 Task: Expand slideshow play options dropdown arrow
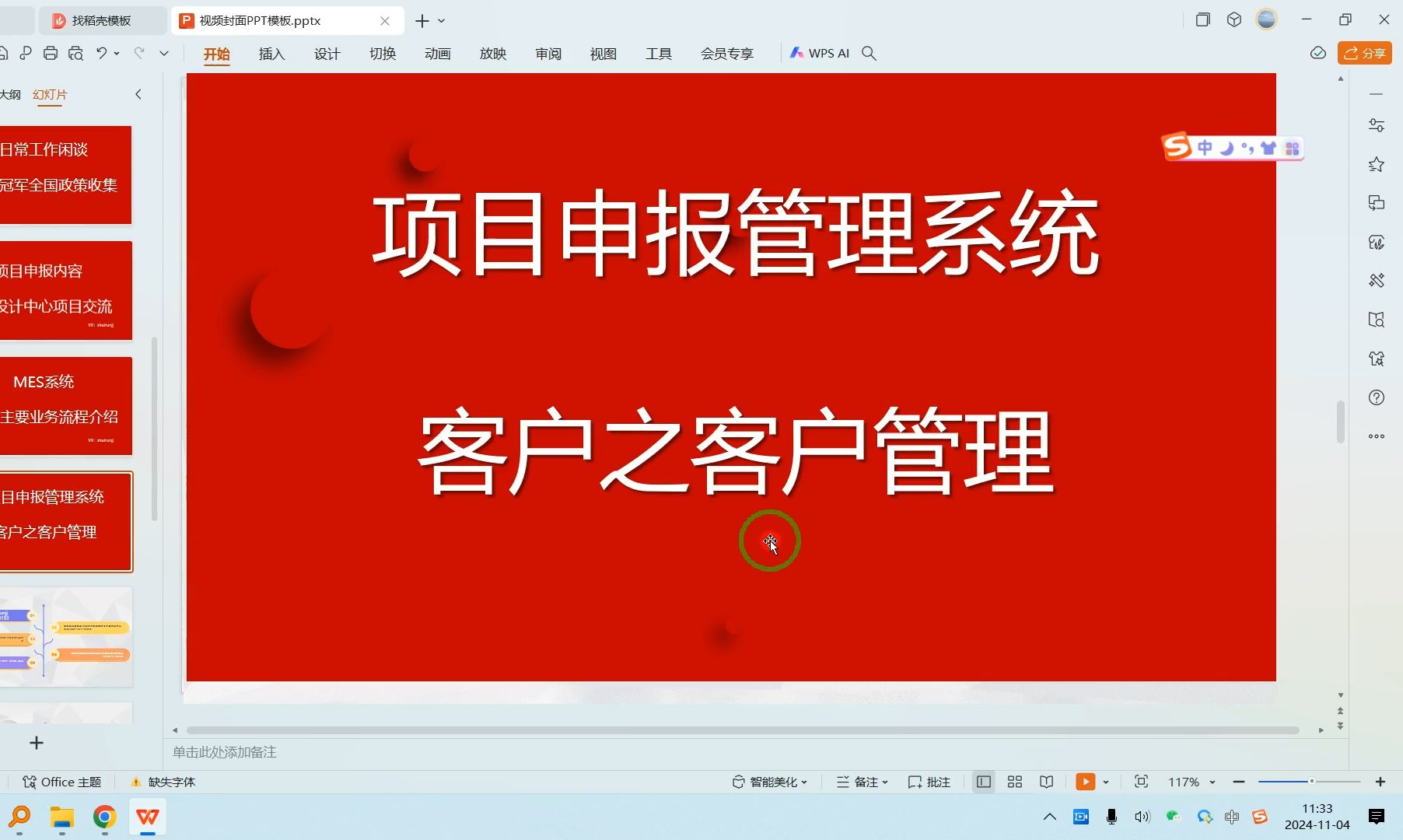coord(1106,782)
